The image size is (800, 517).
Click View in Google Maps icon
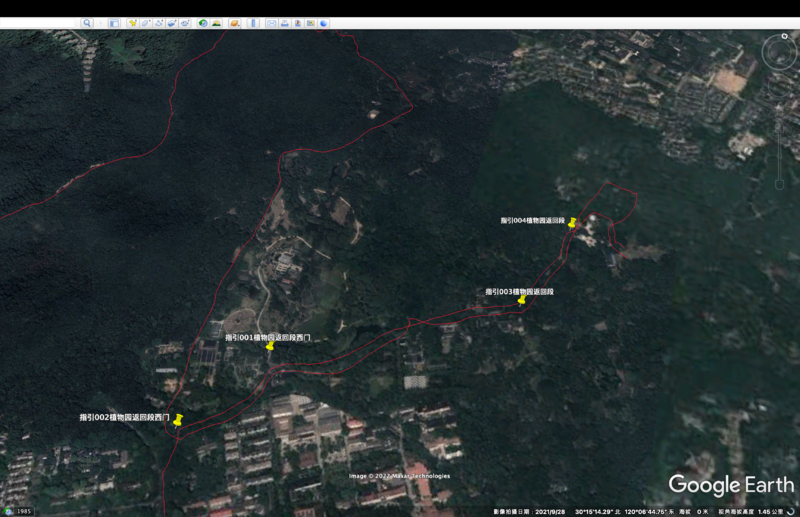coord(311,23)
